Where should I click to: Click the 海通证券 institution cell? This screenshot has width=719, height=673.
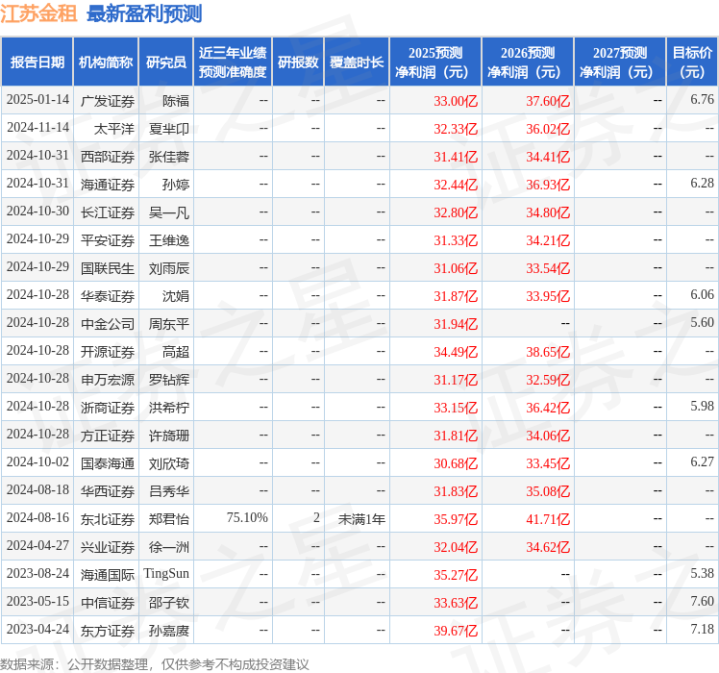tap(107, 185)
